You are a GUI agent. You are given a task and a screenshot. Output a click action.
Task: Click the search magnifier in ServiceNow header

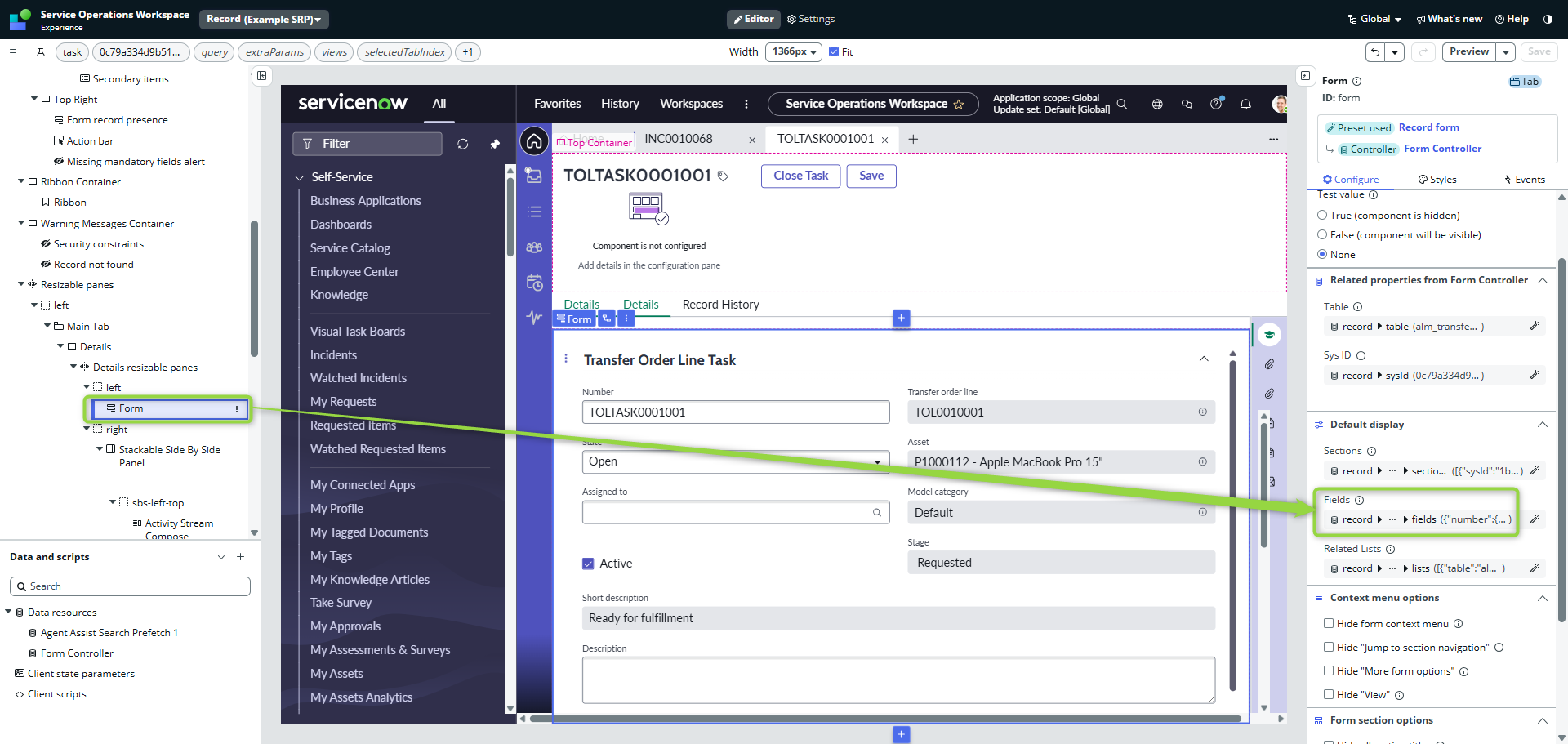tap(1122, 105)
